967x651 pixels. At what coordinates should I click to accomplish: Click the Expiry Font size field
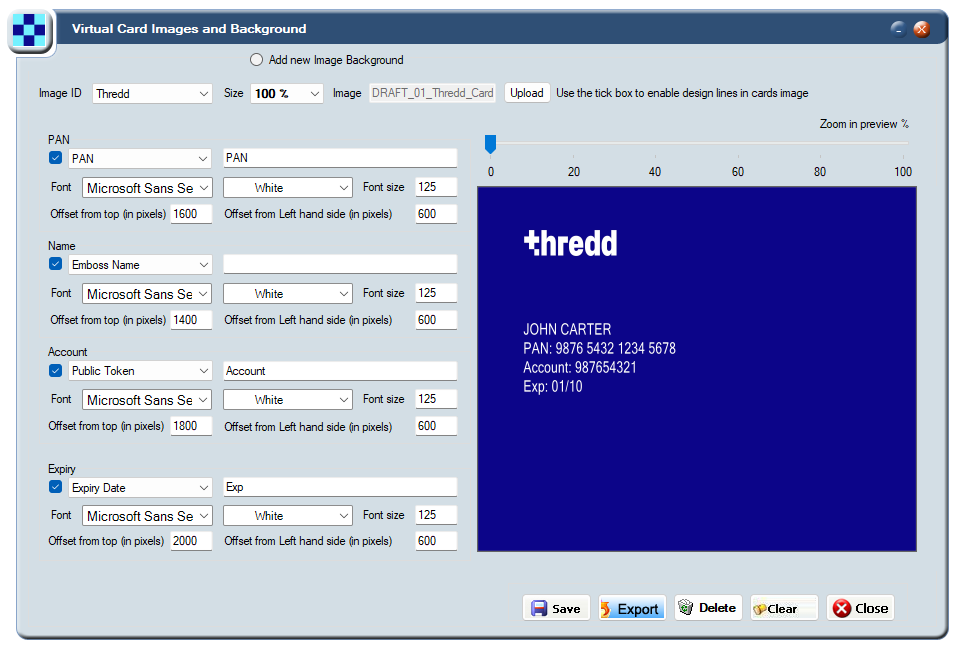point(436,515)
